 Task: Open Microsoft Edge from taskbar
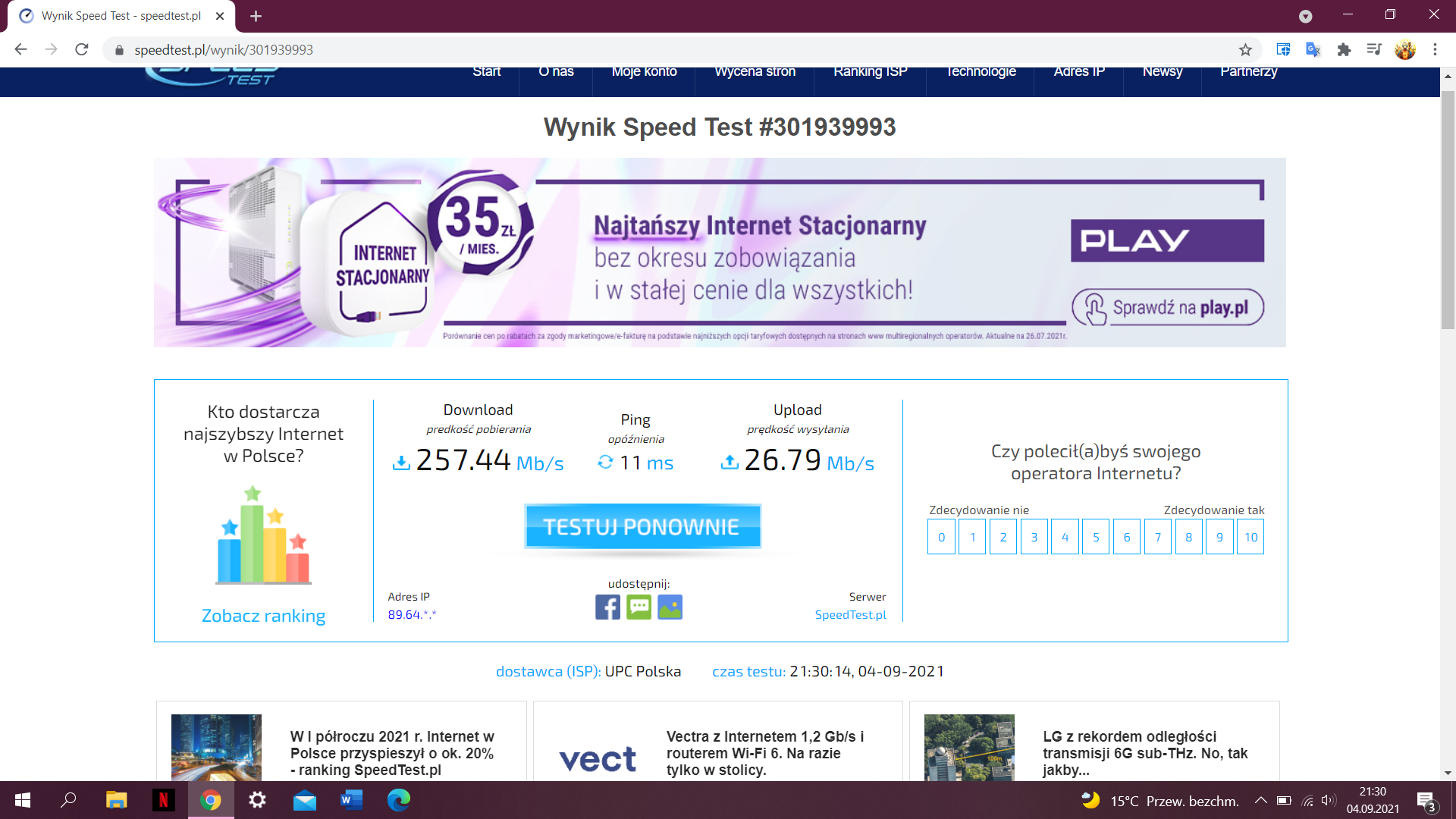coord(398,800)
